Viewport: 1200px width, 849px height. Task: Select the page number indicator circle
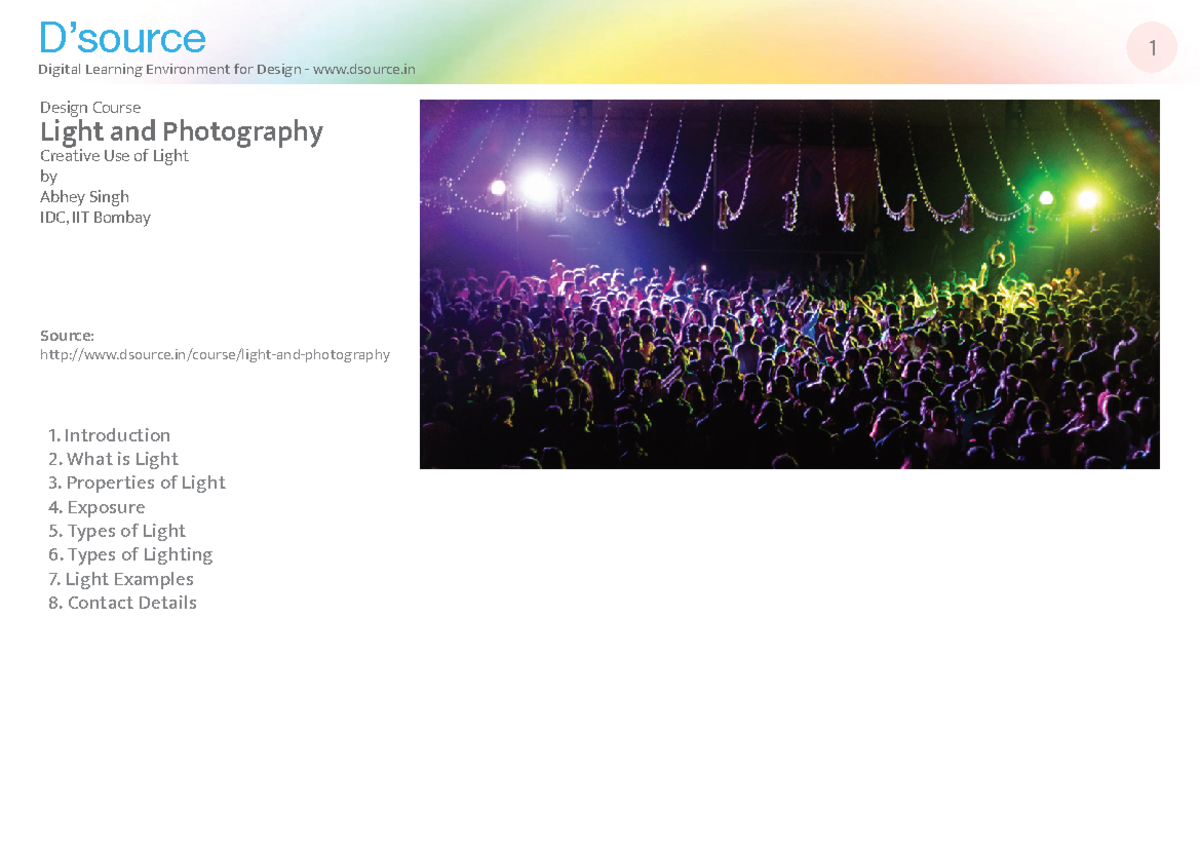click(1152, 47)
